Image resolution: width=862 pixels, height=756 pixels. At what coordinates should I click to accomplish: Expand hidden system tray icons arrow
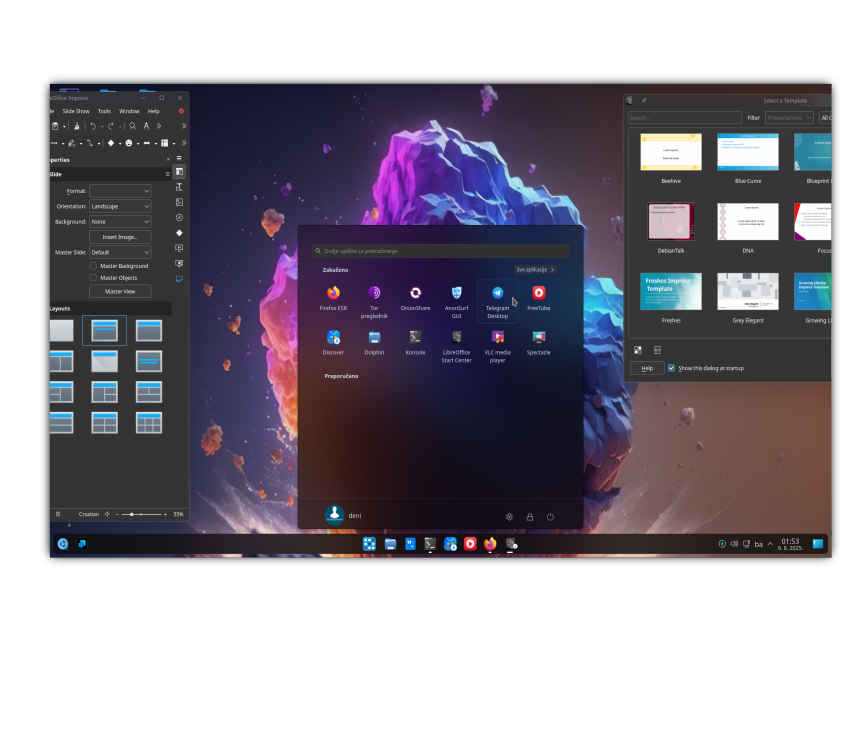(x=770, y=544)
